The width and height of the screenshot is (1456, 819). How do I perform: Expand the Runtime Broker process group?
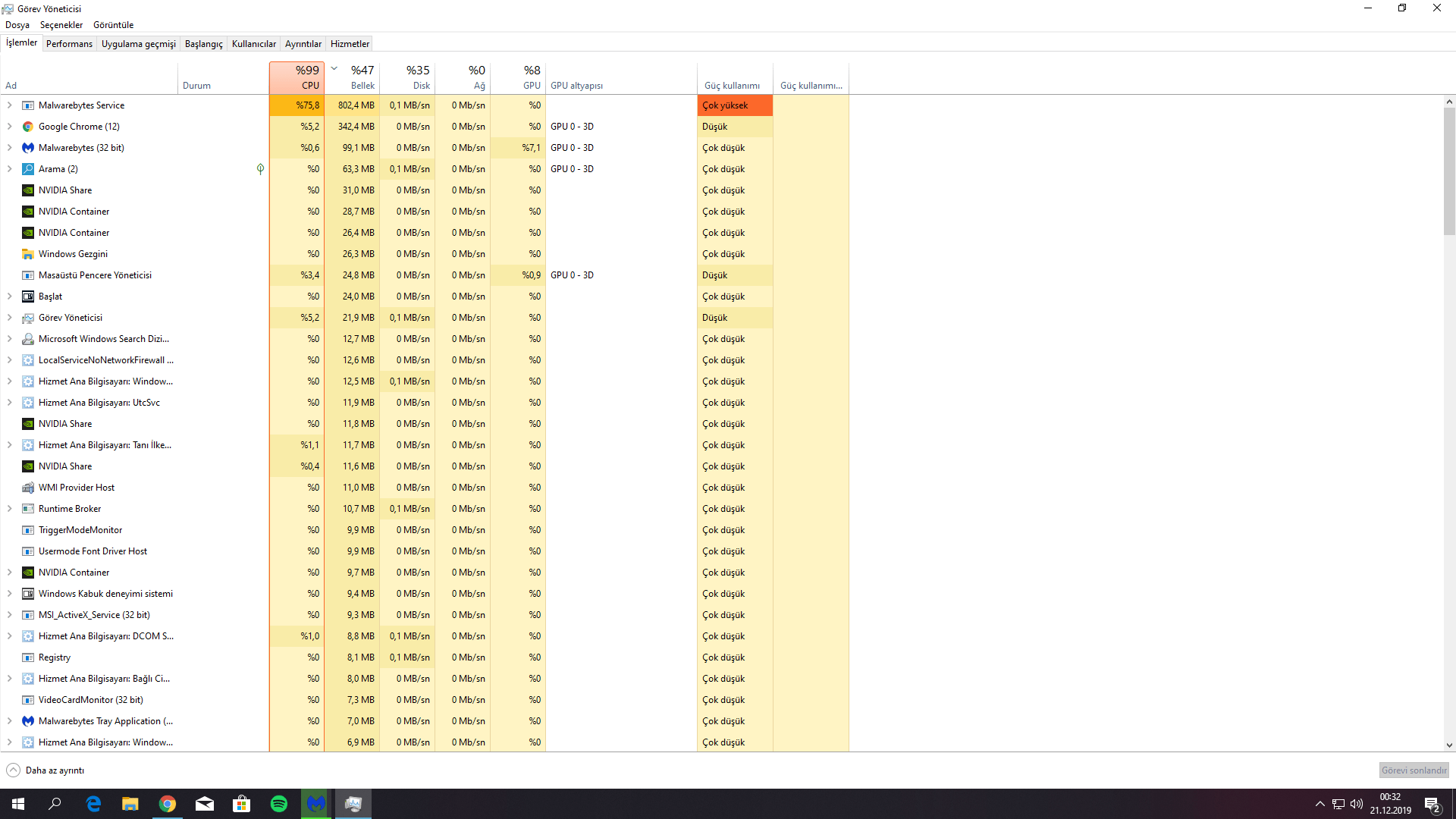tap(10, 509)
